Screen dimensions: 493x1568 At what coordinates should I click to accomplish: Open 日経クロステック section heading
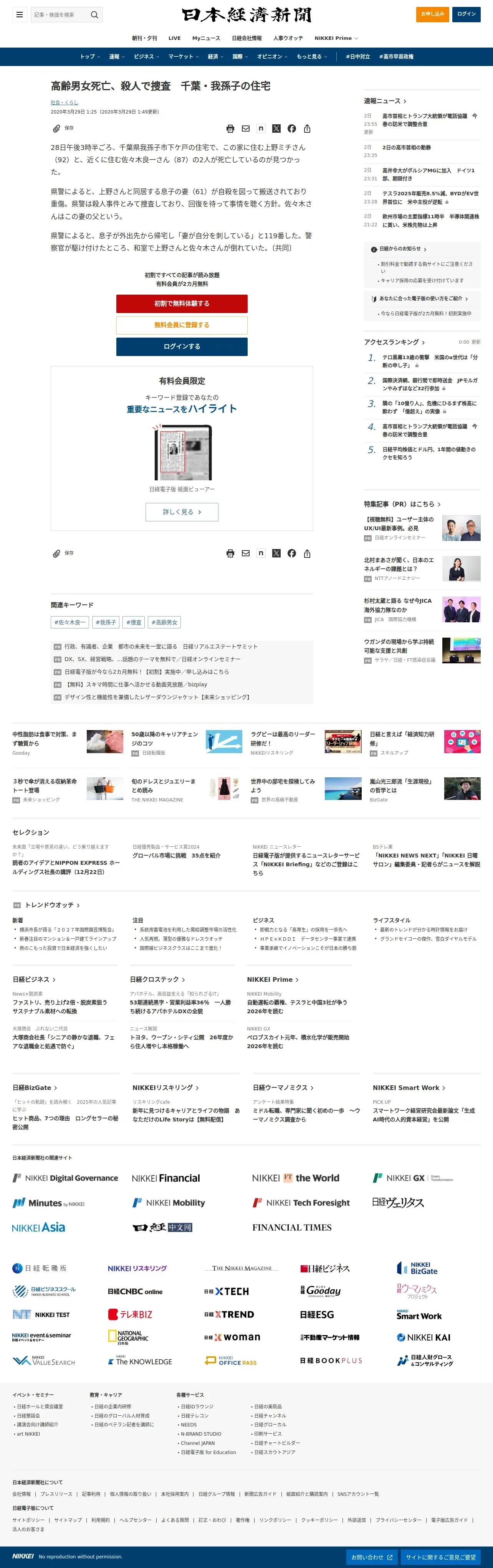[157, 979]
